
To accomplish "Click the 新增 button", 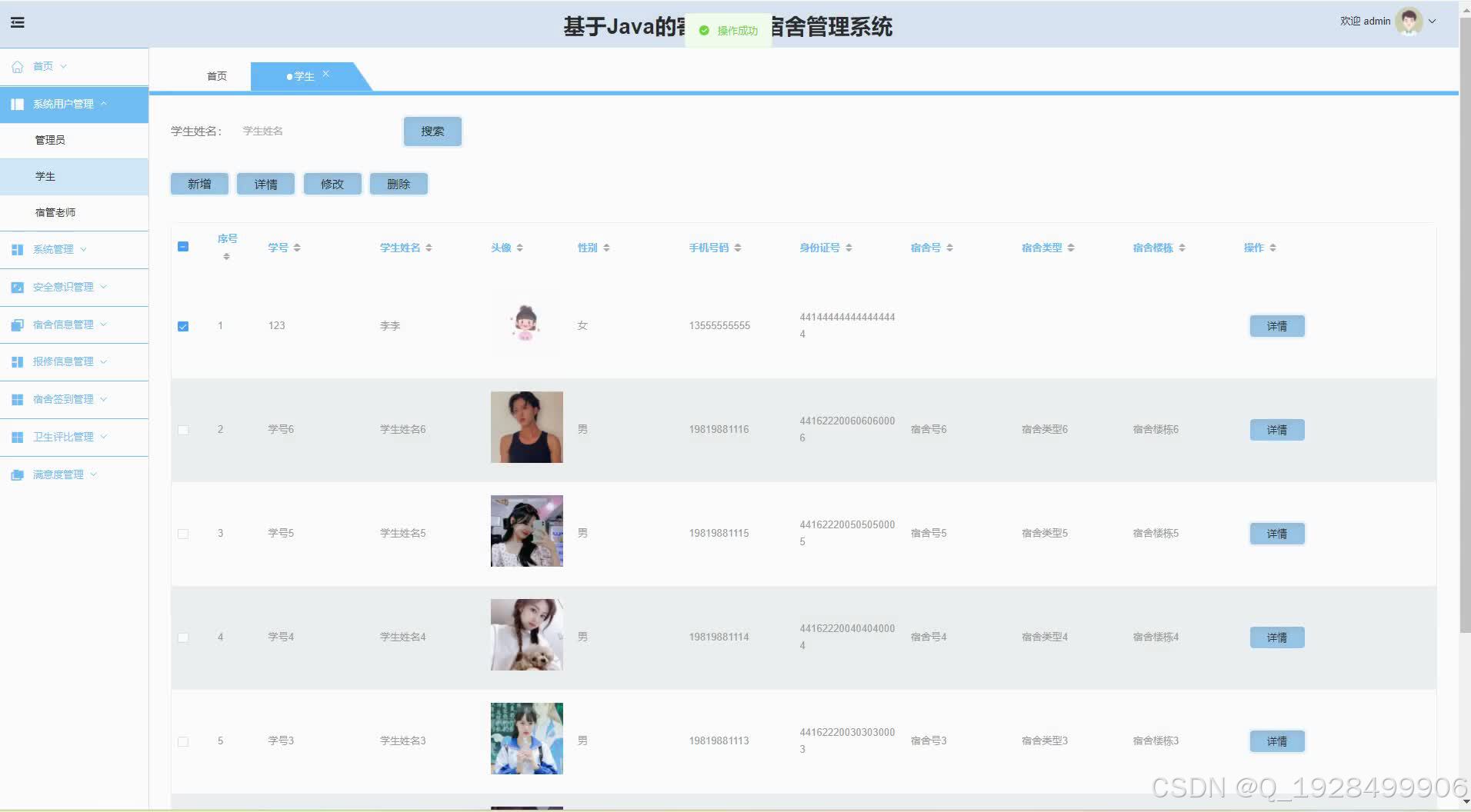I will coord(199,184).
